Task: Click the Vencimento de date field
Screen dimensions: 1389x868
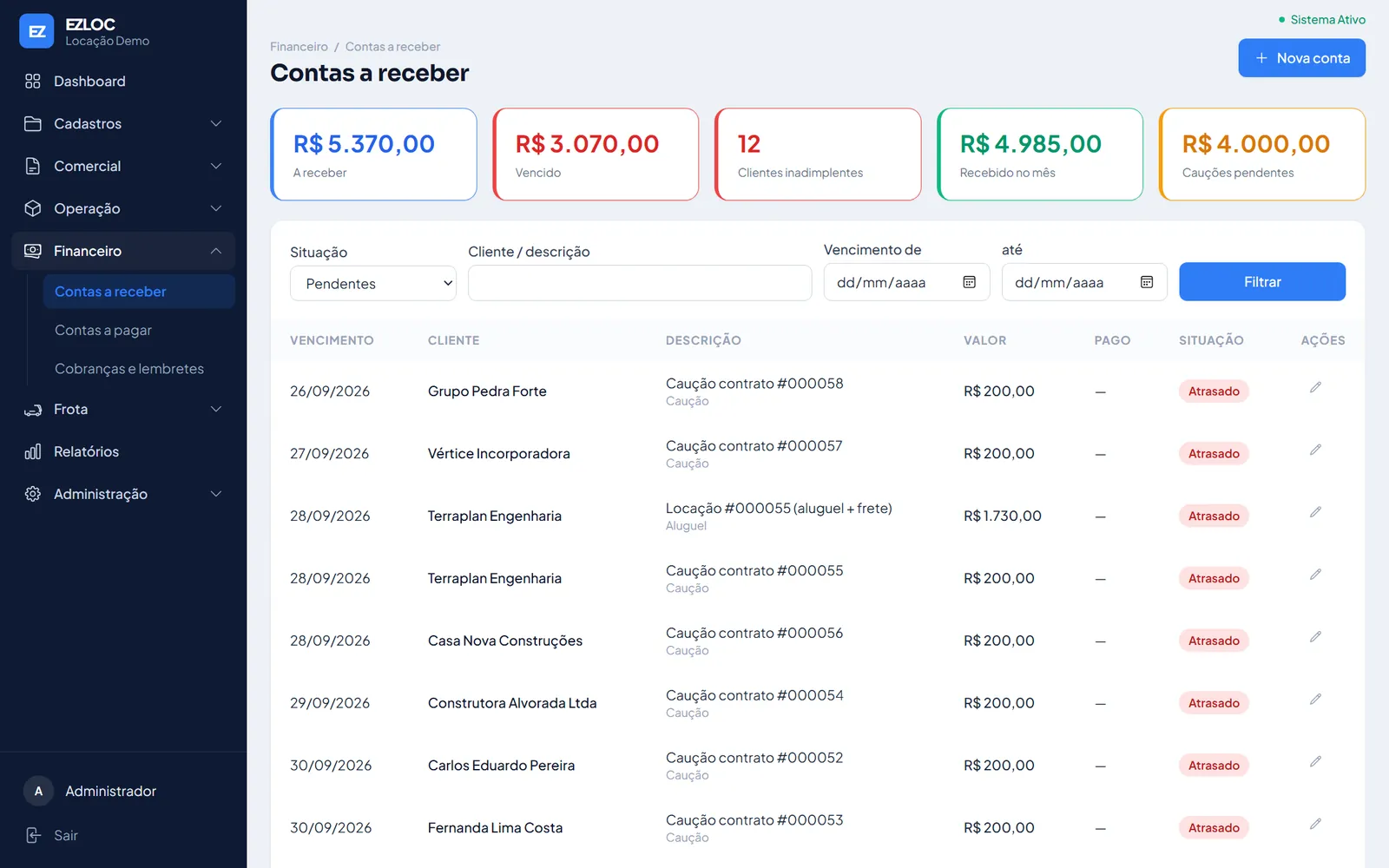Action: 906,282
